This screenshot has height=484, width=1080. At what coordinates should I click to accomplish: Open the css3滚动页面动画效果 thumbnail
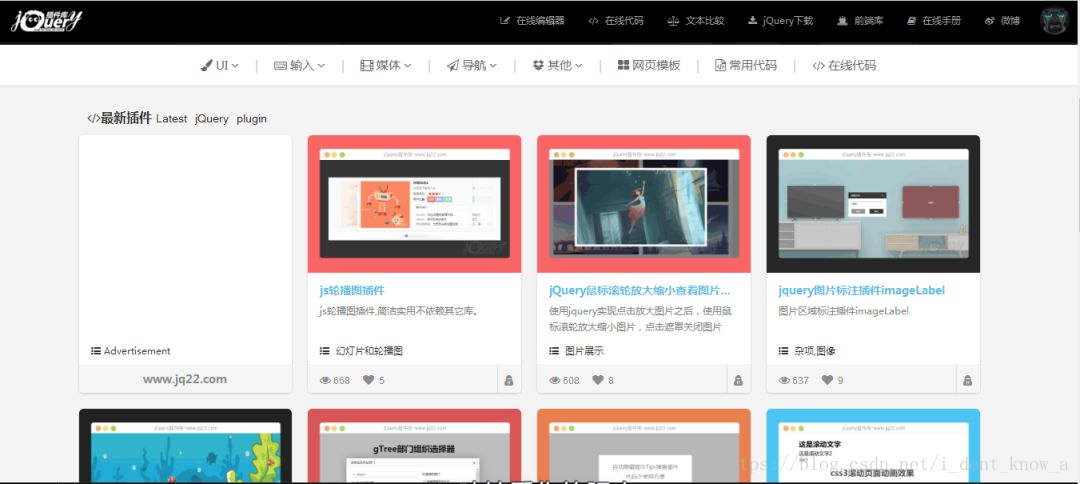873,446
